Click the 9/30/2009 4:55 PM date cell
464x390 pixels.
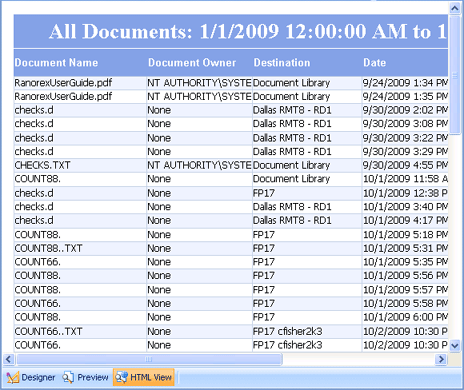405,165
